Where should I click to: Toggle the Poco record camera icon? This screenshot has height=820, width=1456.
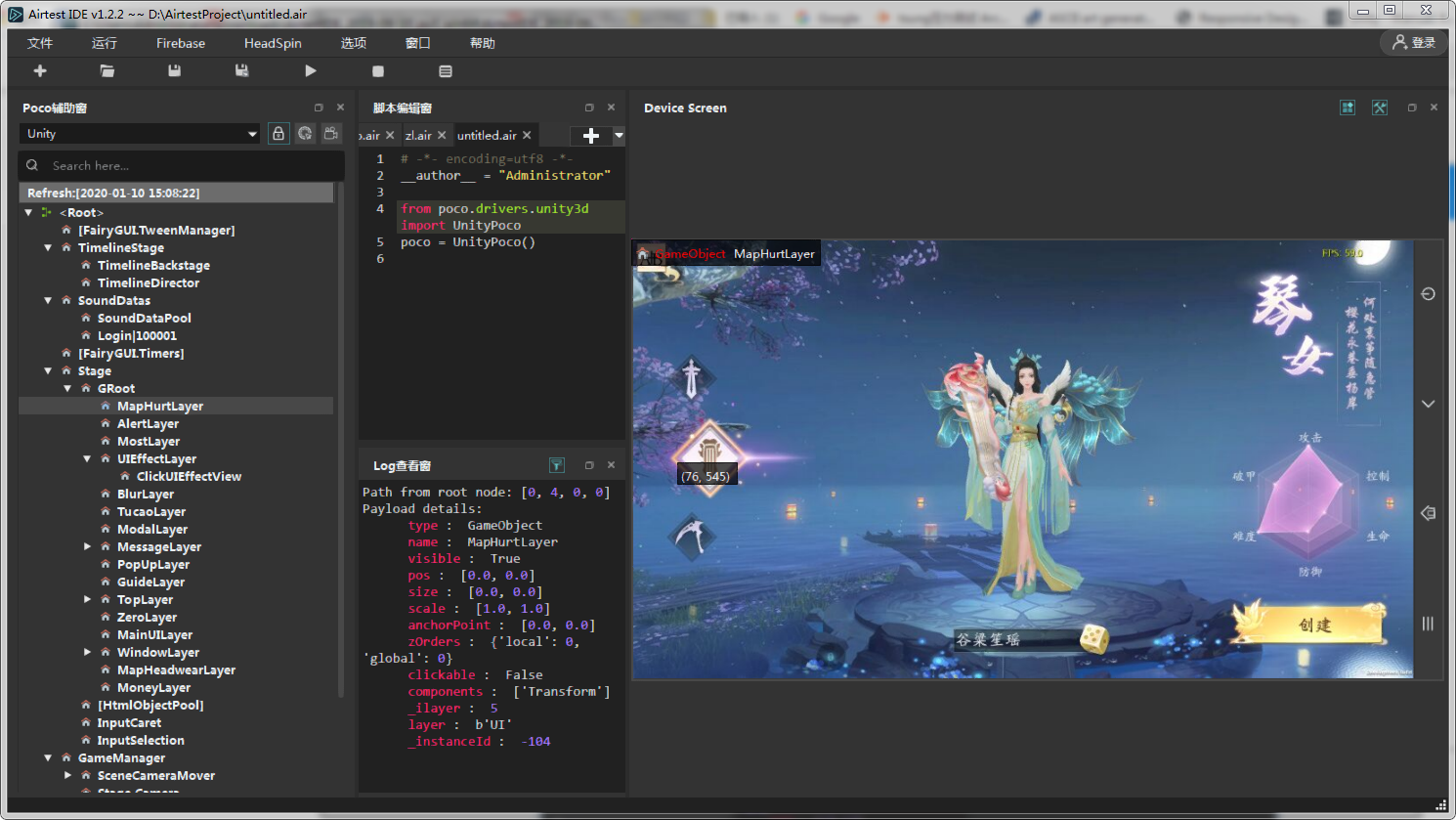pyautogui.click(x=331, y=134)
